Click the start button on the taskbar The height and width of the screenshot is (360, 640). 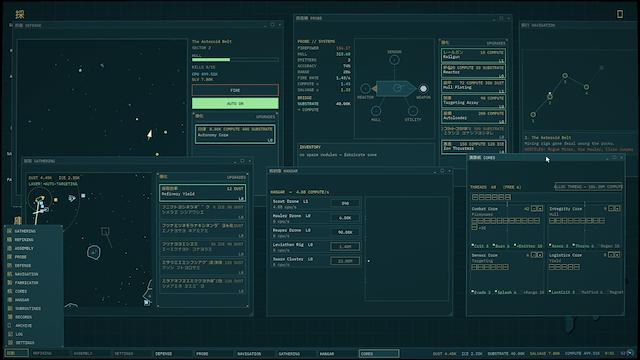[x=16, y=353]
